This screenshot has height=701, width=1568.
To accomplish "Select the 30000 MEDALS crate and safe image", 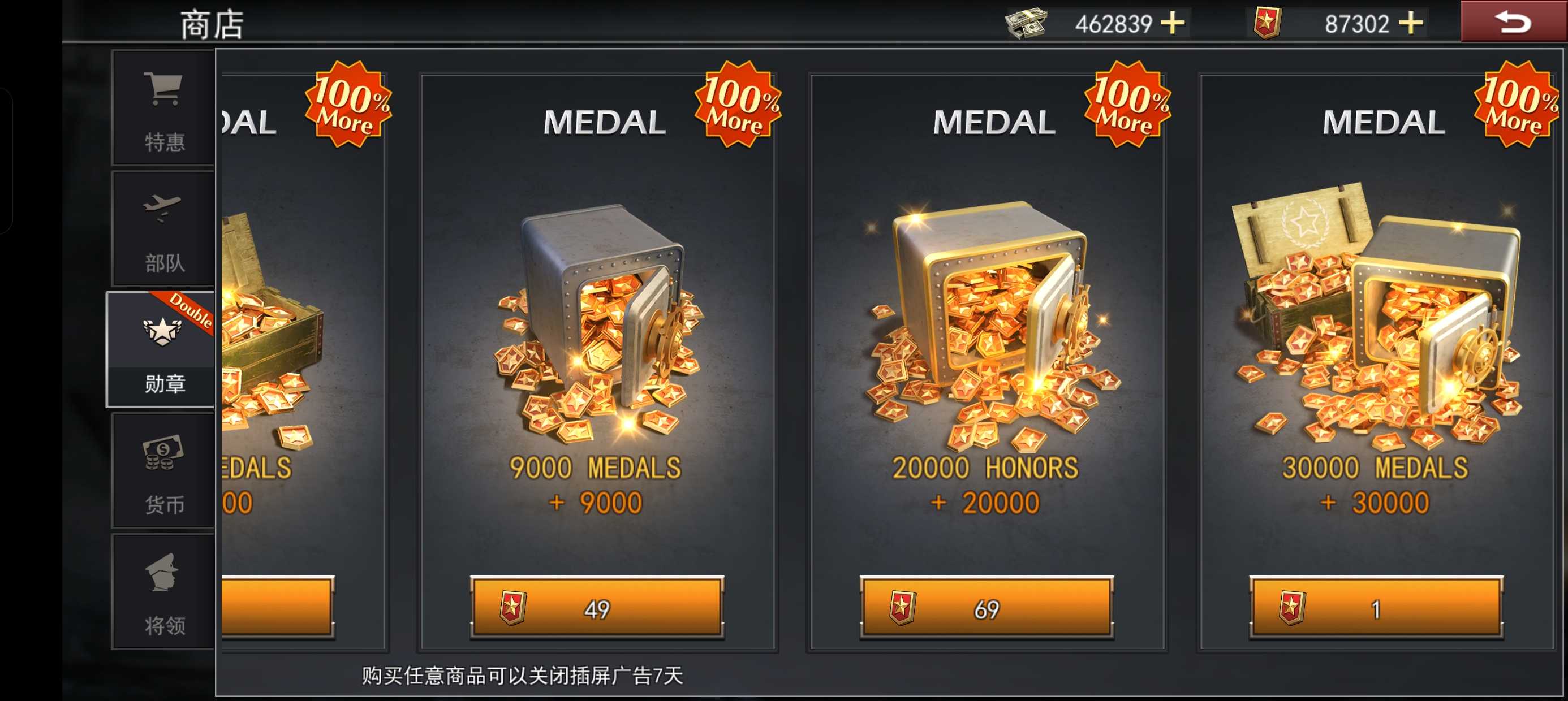I will (1377, 313).
